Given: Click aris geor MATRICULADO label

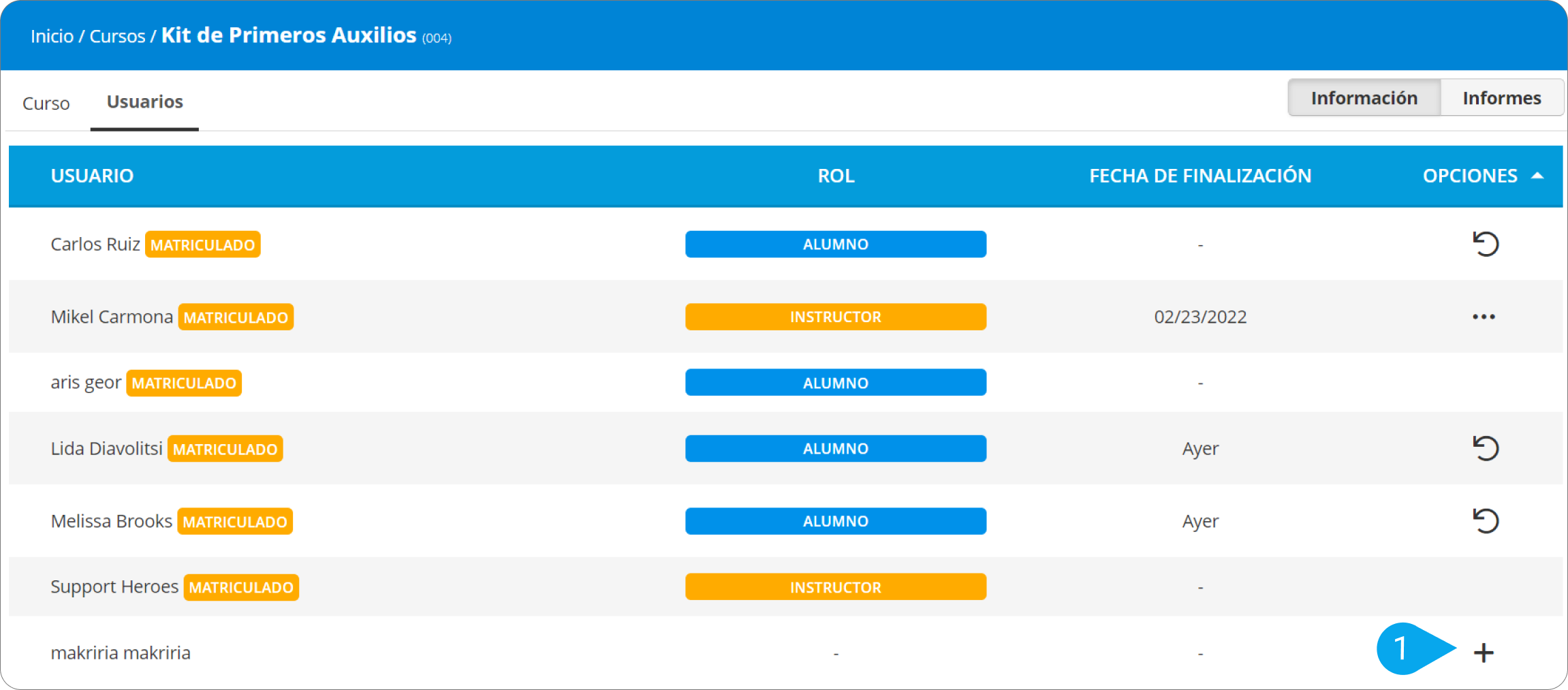Looking at the screenshot, I should (x=184, y=383).
